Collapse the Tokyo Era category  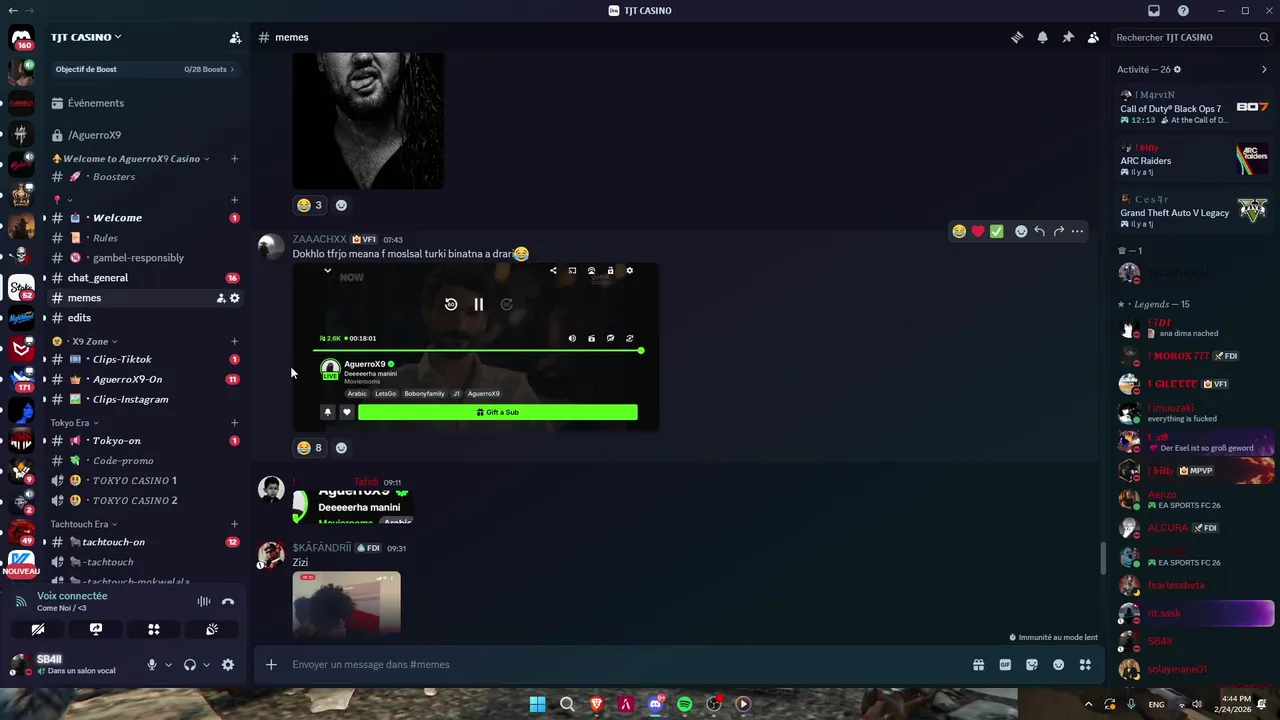pyautogui.click(x=74, y=423)
